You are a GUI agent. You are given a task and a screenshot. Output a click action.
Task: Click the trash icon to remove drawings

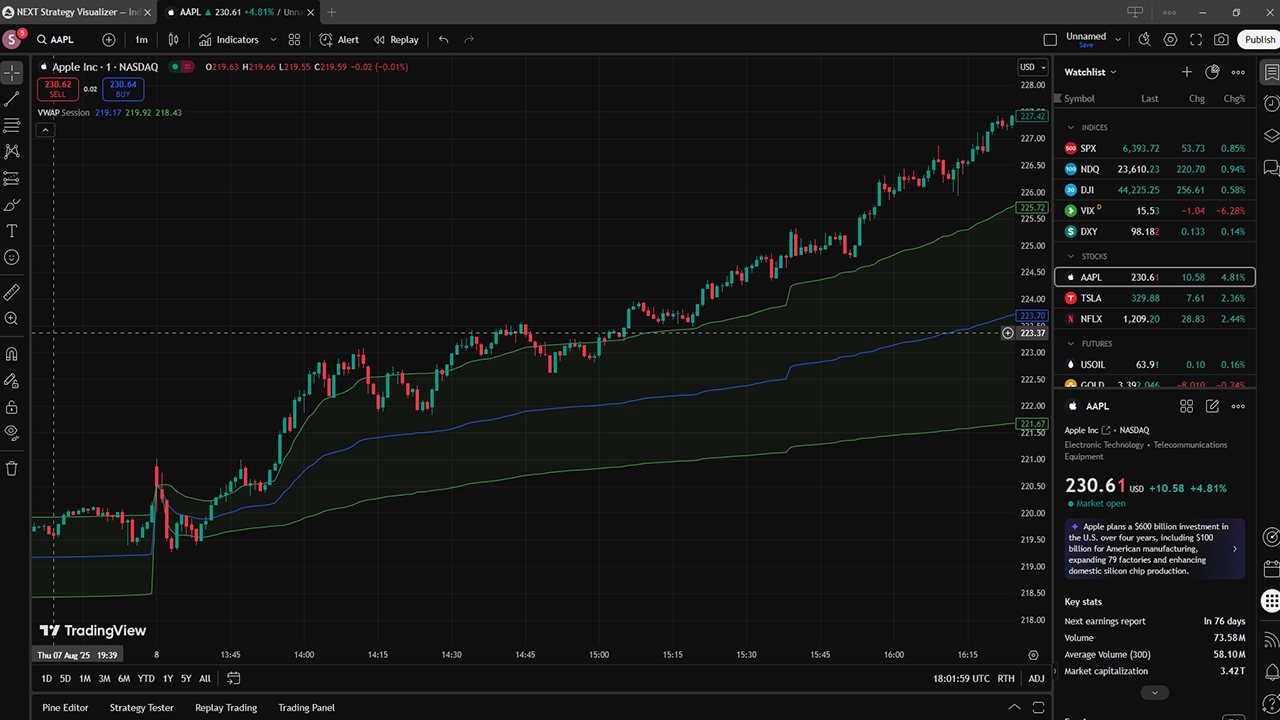(x=12, y=468)
